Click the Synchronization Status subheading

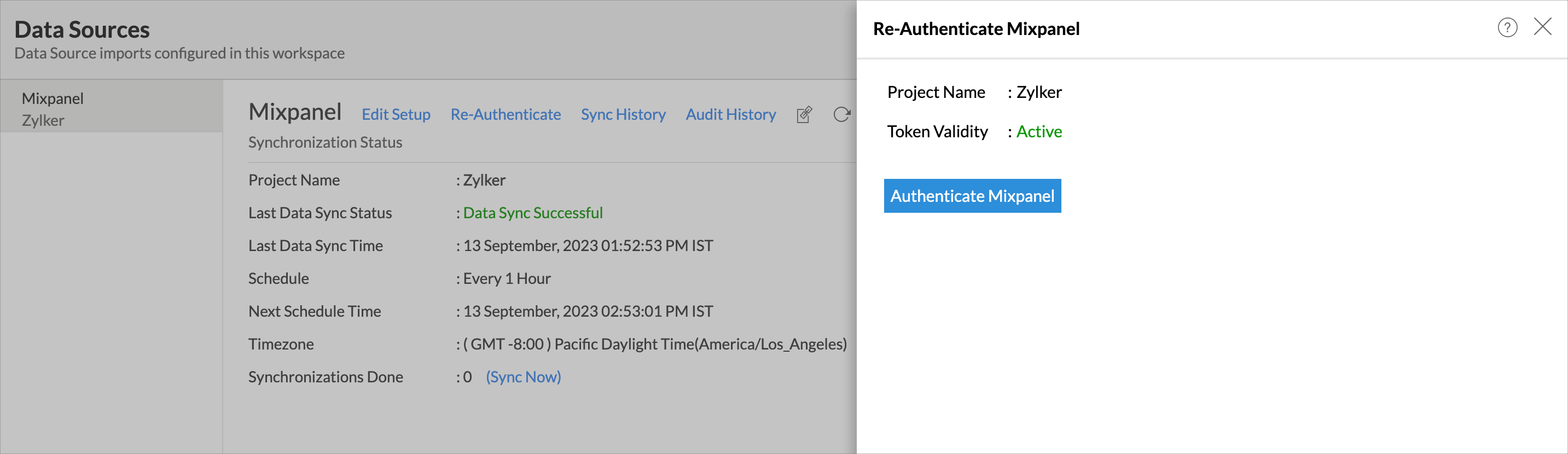point(325,142)
